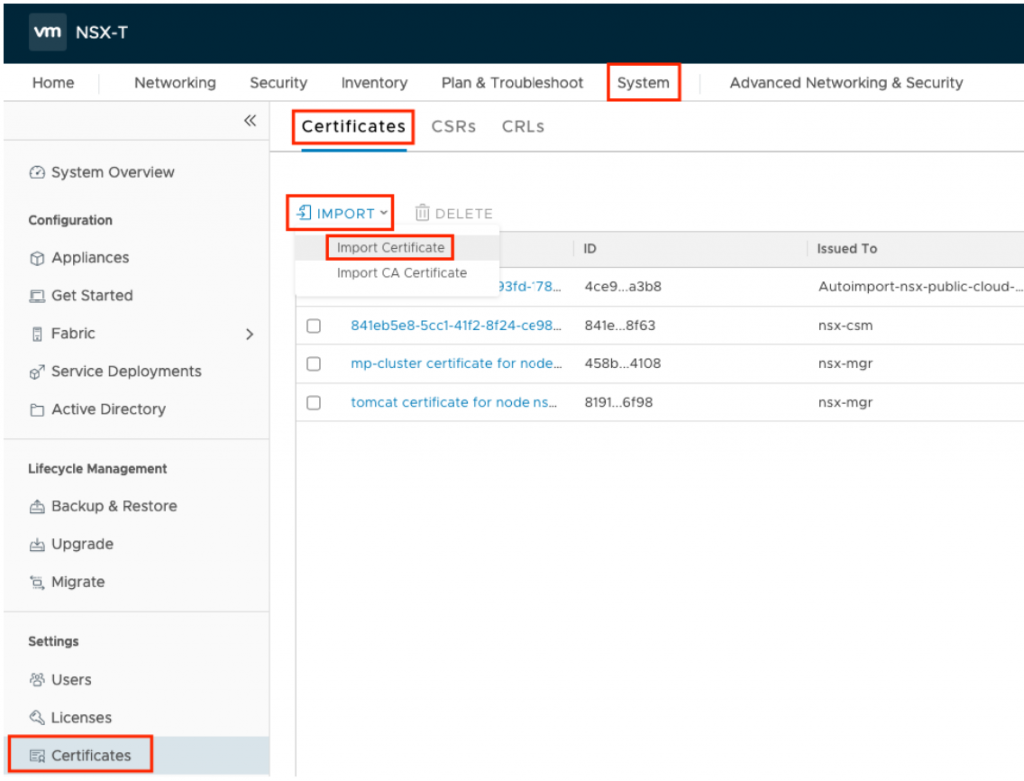Click nsx-mgr in the mp-cluster row
The height and width of the screenshot is (781, 1024).
point(845,363)
